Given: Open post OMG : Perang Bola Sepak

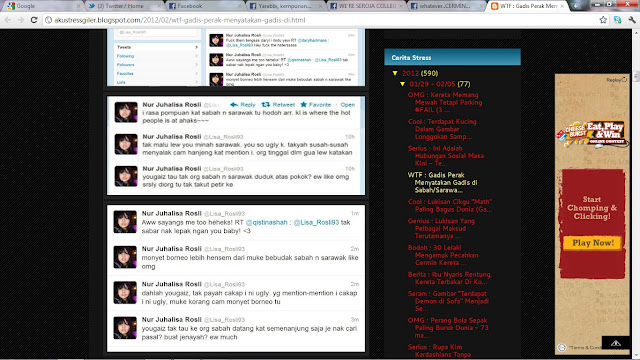Looking at the screenshot, I should tap(448, 328).
